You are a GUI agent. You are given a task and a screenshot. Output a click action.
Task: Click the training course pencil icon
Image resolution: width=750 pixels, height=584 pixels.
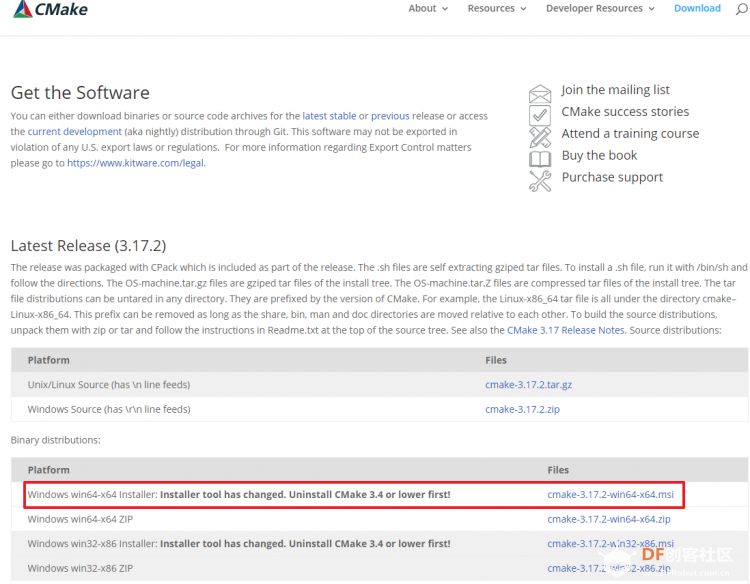click(540, 137)
